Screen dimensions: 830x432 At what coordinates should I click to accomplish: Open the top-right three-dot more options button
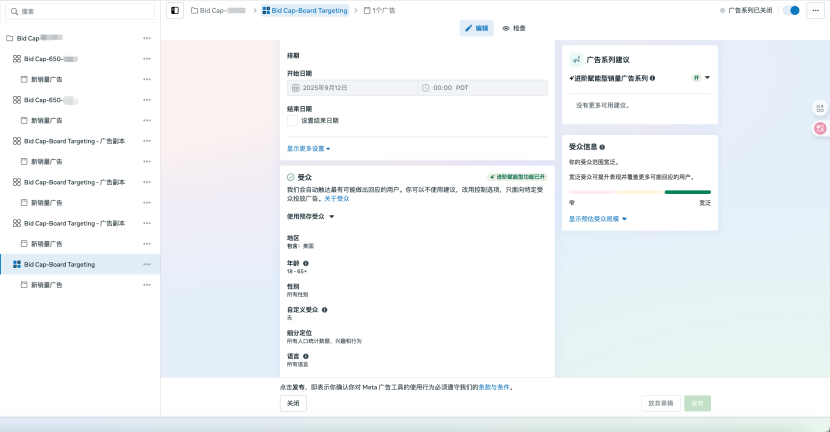(x=815, y=10)
